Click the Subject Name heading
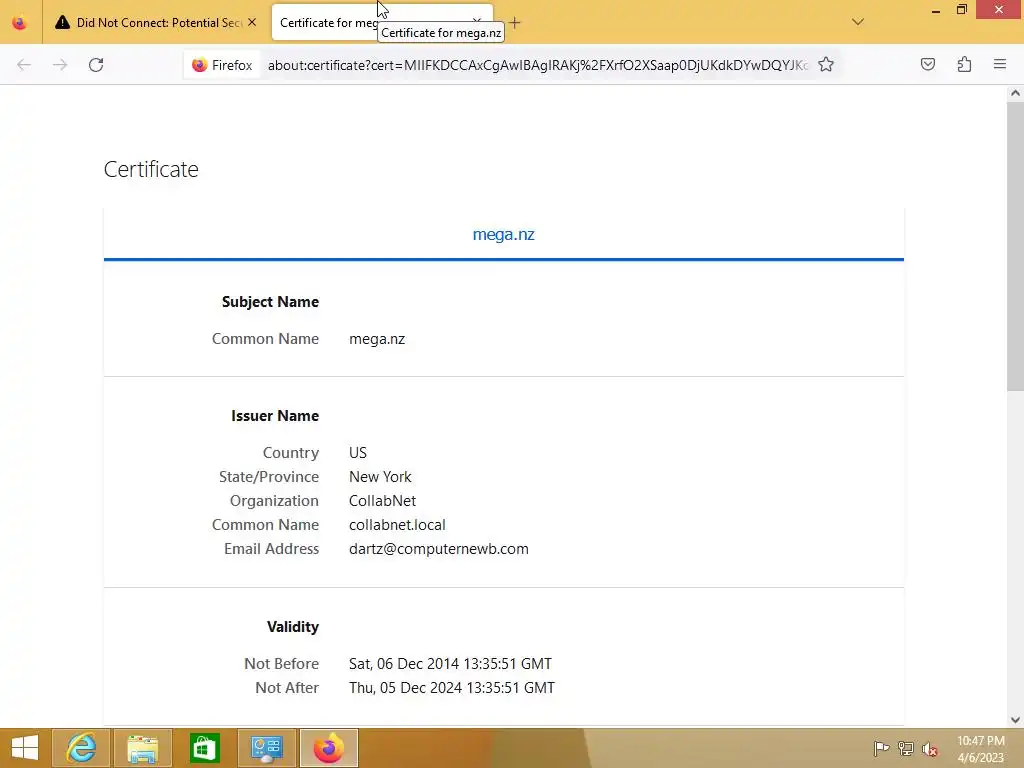1024x768 pixels. (270, 302)
